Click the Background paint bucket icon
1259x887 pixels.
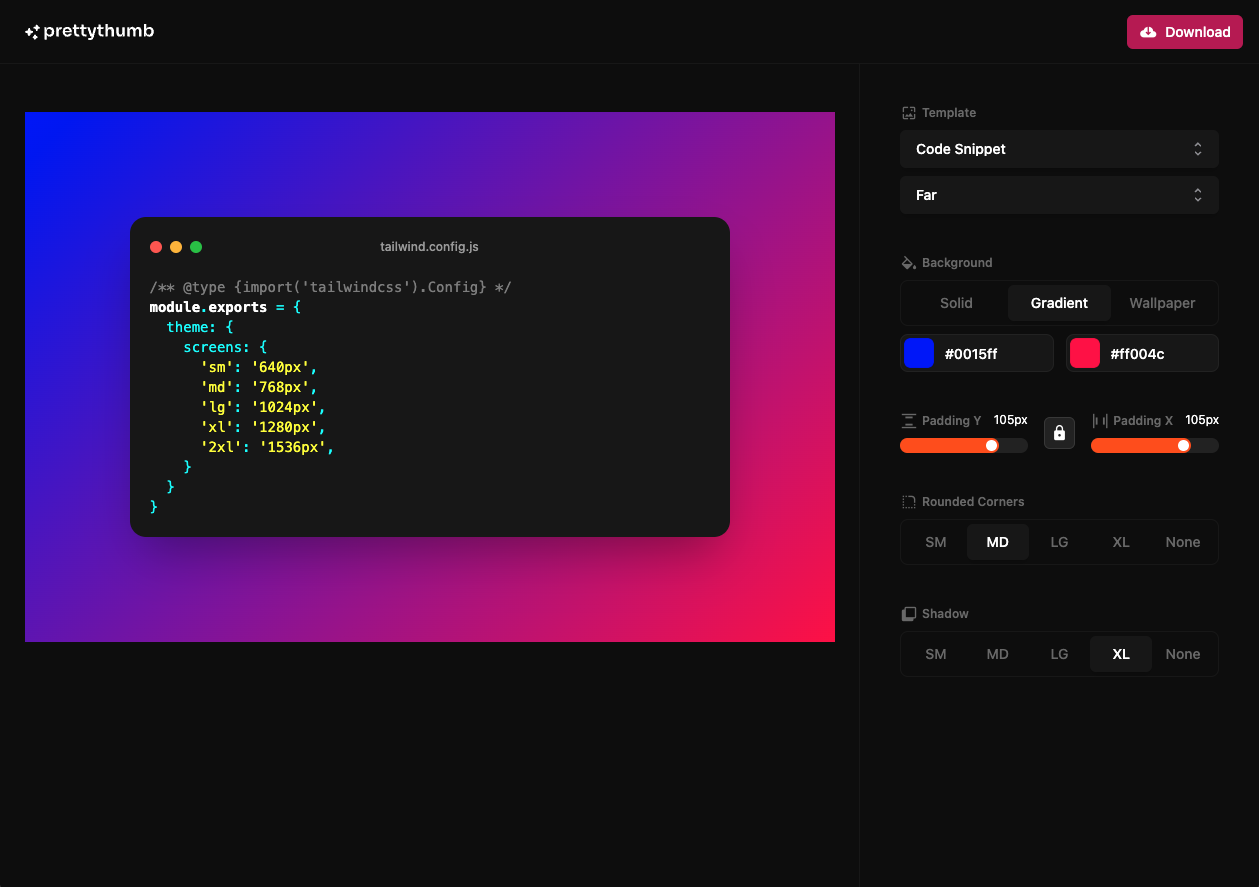click(x=909, y=263)
